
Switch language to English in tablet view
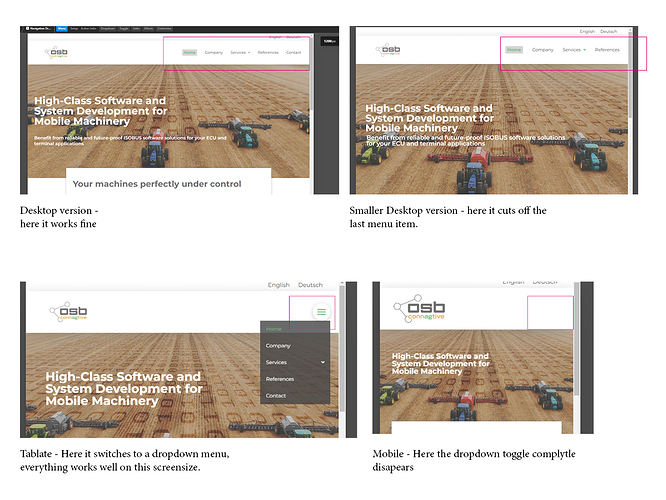point(278,285)
